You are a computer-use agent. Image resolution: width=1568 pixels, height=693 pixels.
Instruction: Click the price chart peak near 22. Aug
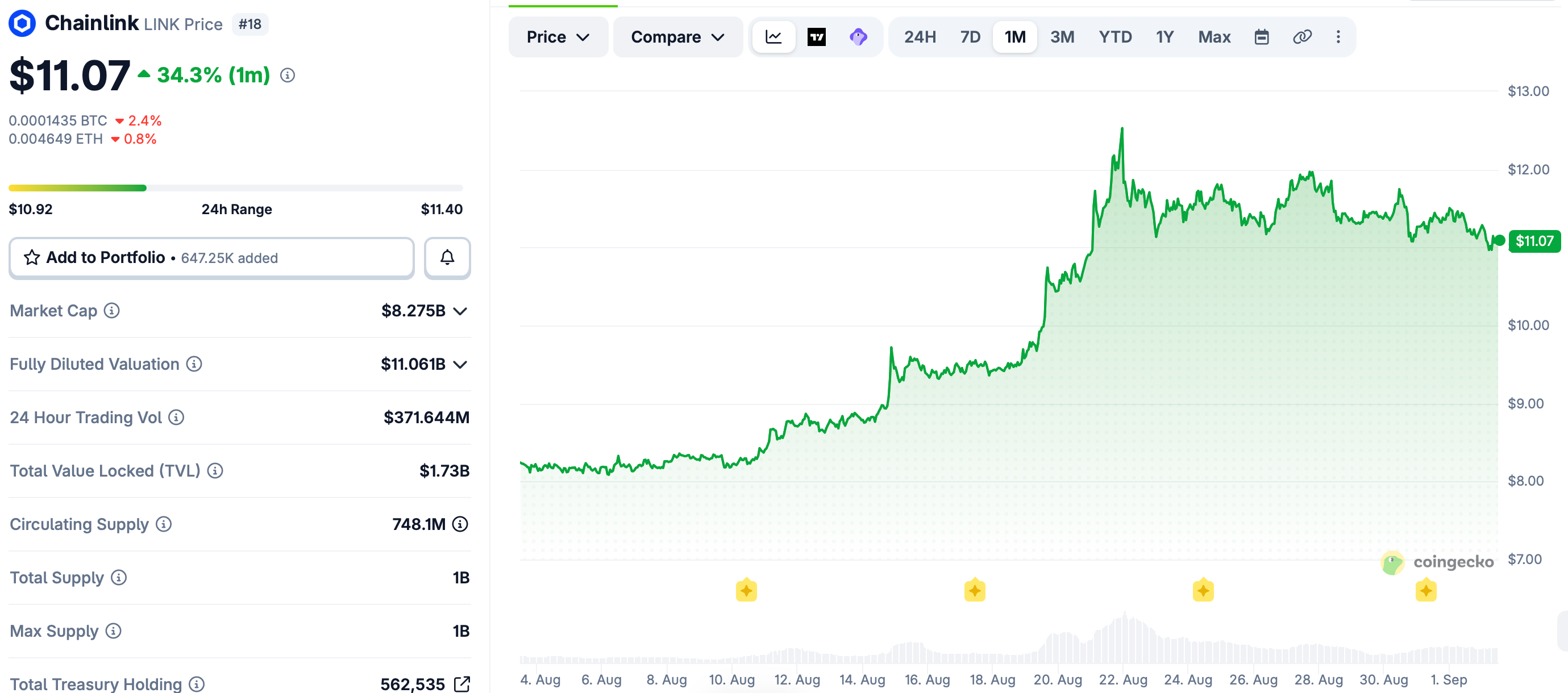pos(1122,130)
